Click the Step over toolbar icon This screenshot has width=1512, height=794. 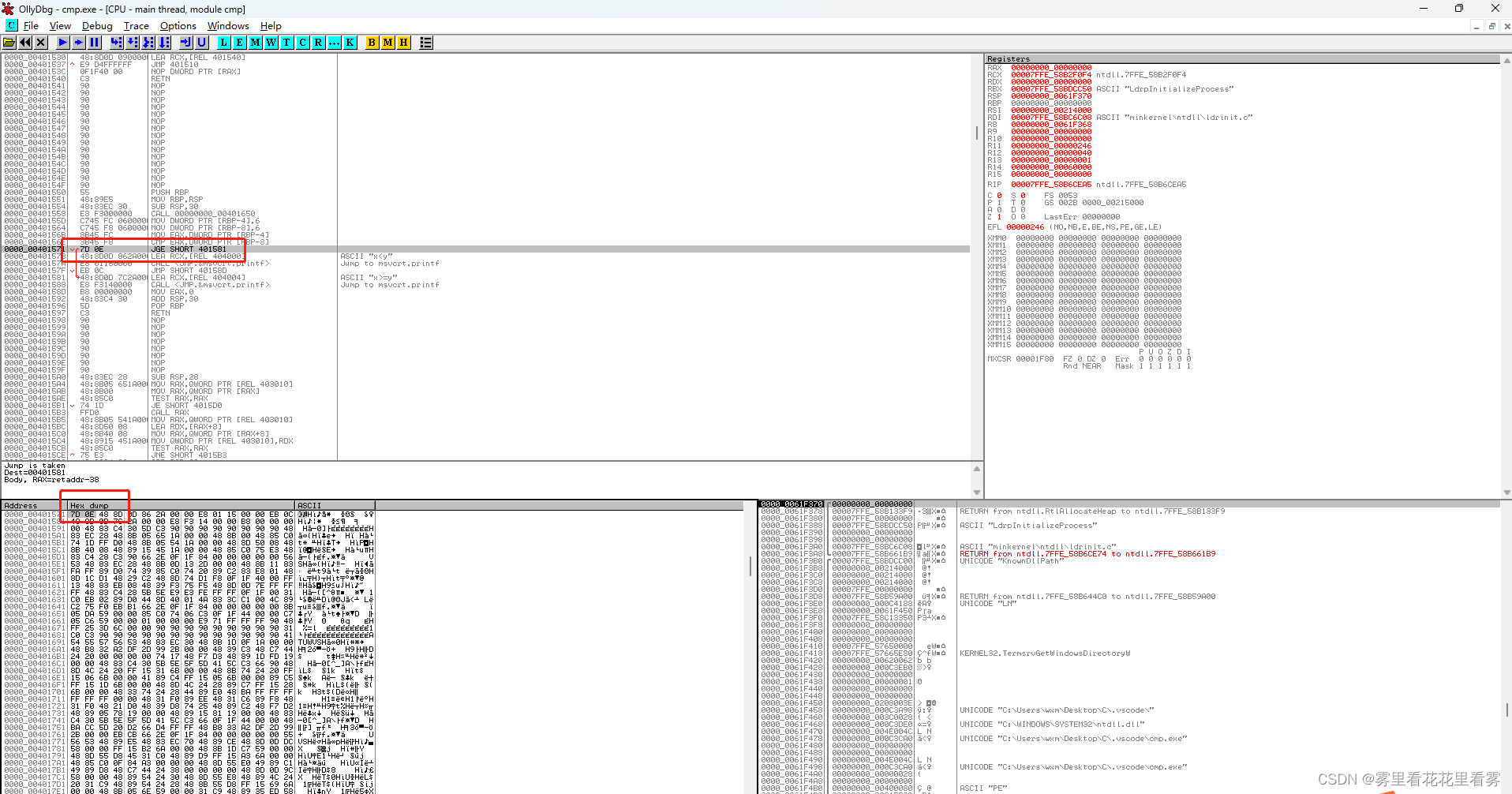tap(133, 43)
